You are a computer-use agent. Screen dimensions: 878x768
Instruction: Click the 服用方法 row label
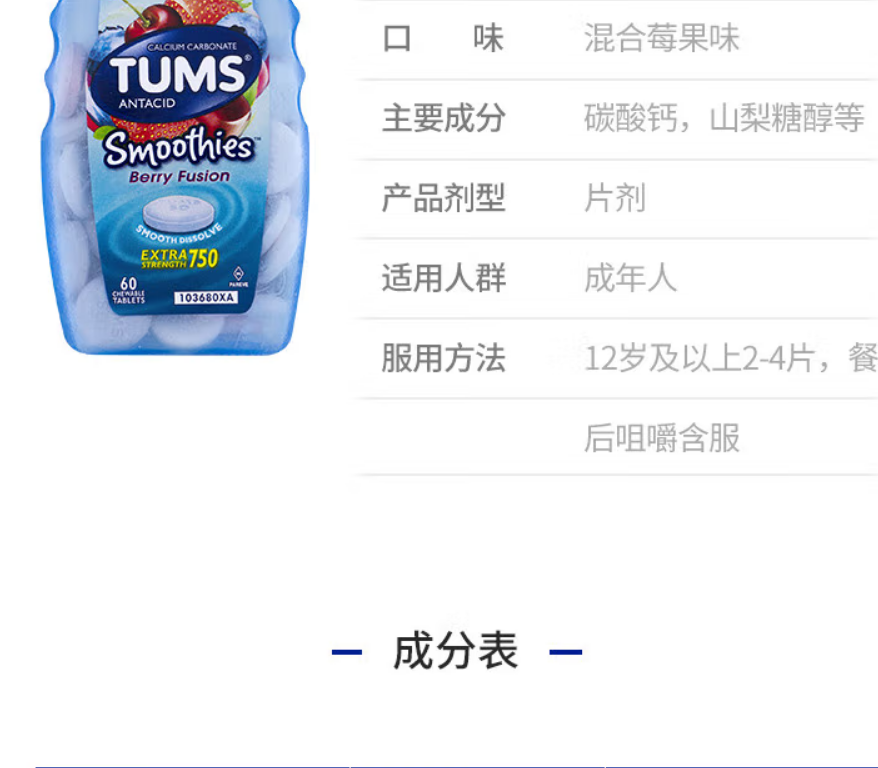point(443,358)
